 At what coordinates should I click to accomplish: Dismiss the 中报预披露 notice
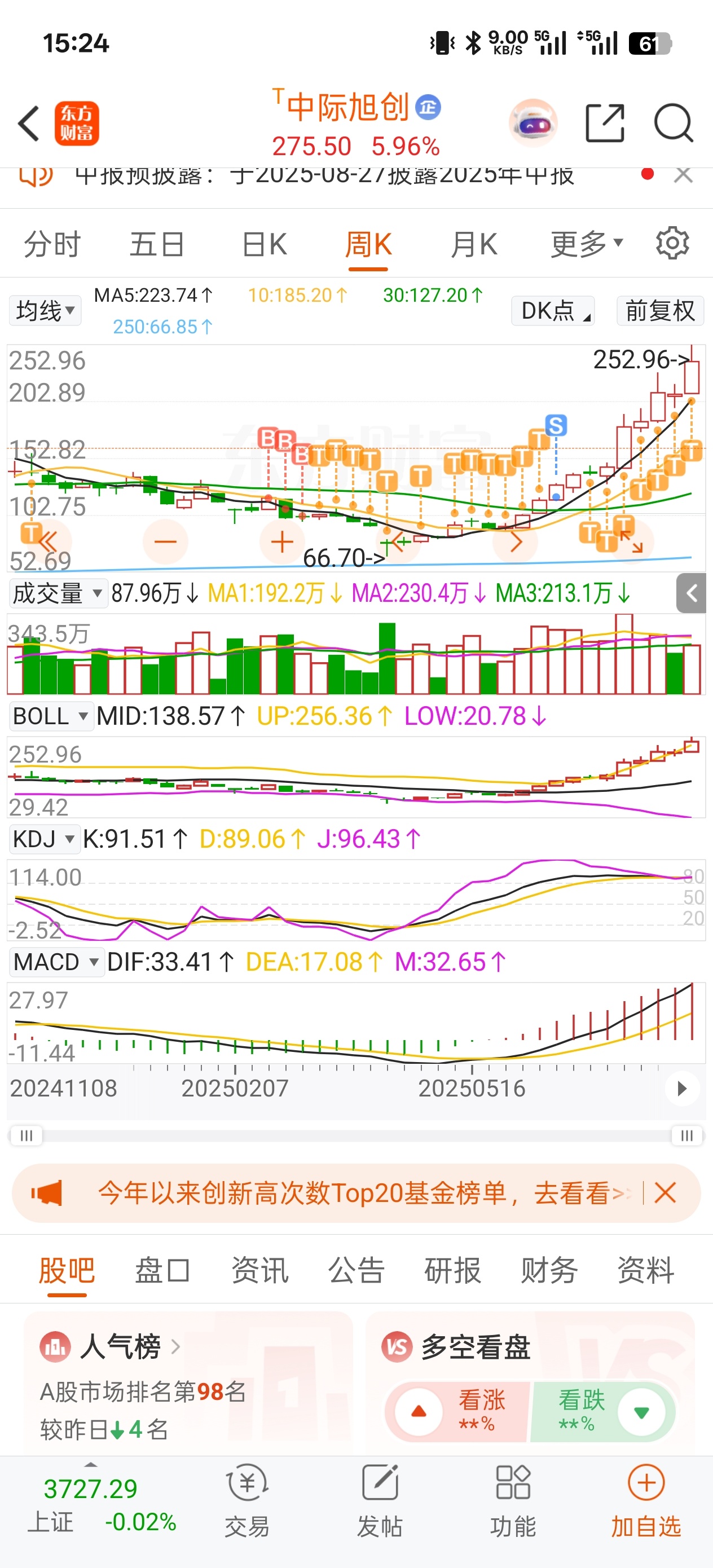pyautogui.click(x=684, y=175)
